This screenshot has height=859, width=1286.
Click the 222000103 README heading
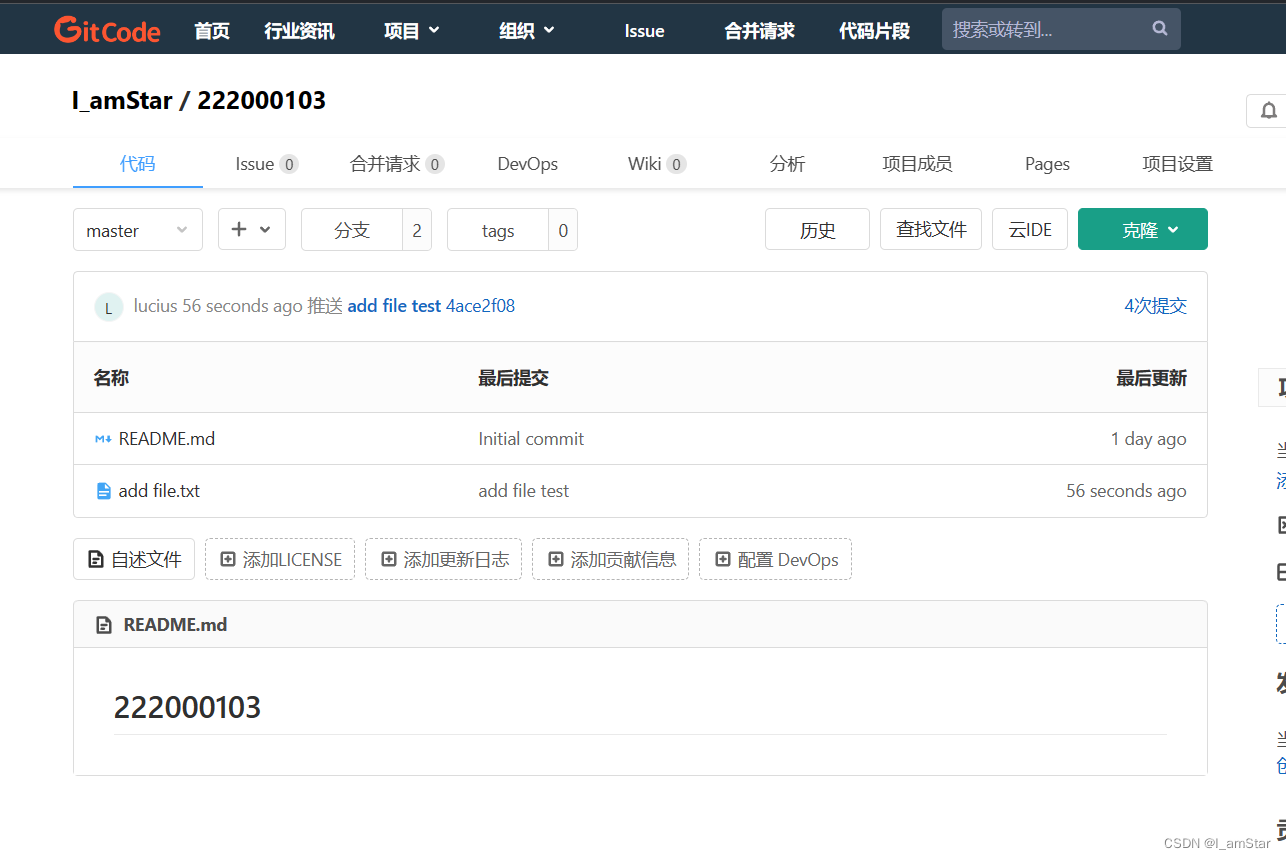pyautogui.click(x=187, y=707)
